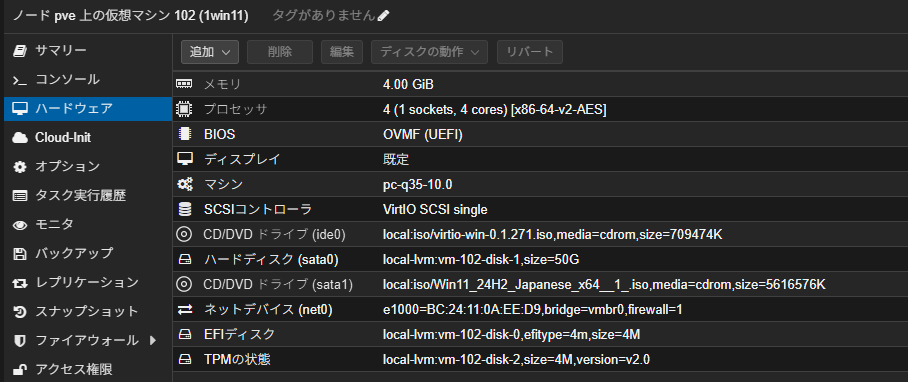The height and width of the screenshot is (382, 908).
Task: Select the VirtIO SCSI single value
Action: [435, 210]
